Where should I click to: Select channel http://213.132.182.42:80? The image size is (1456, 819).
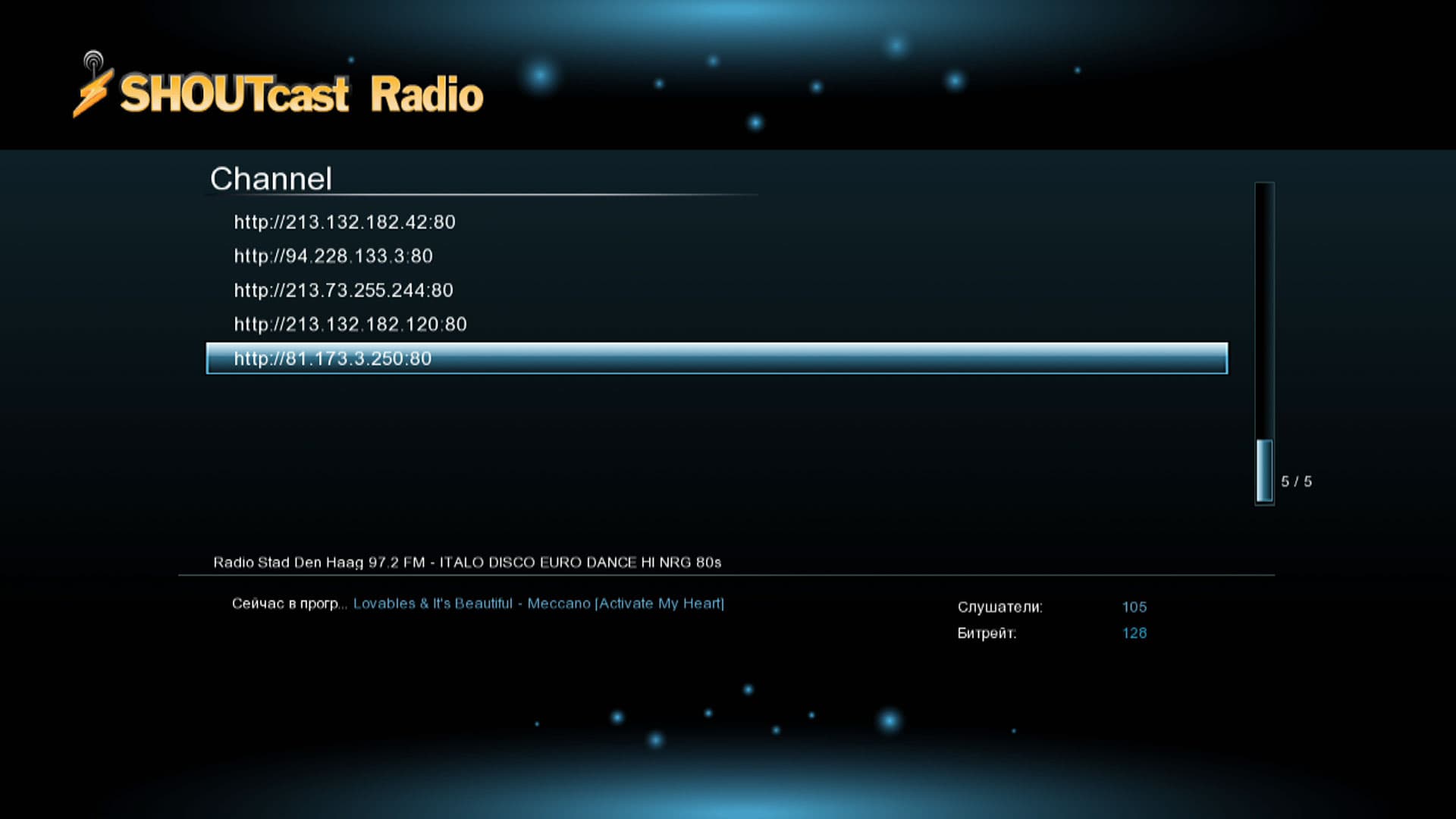(x=344, y=222)
